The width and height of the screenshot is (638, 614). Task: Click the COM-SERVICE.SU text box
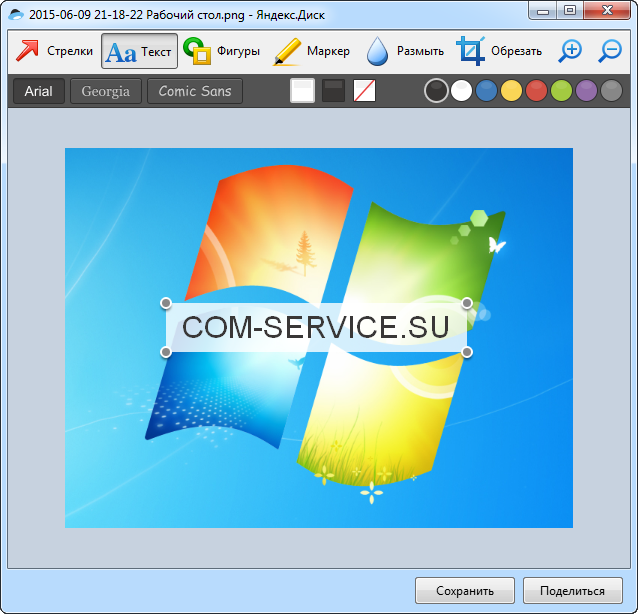(316, 327)
